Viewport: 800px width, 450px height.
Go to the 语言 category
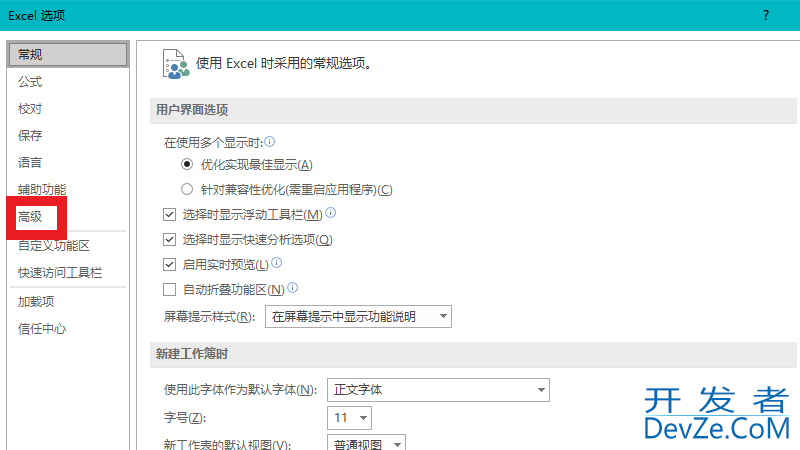(30, 163)
